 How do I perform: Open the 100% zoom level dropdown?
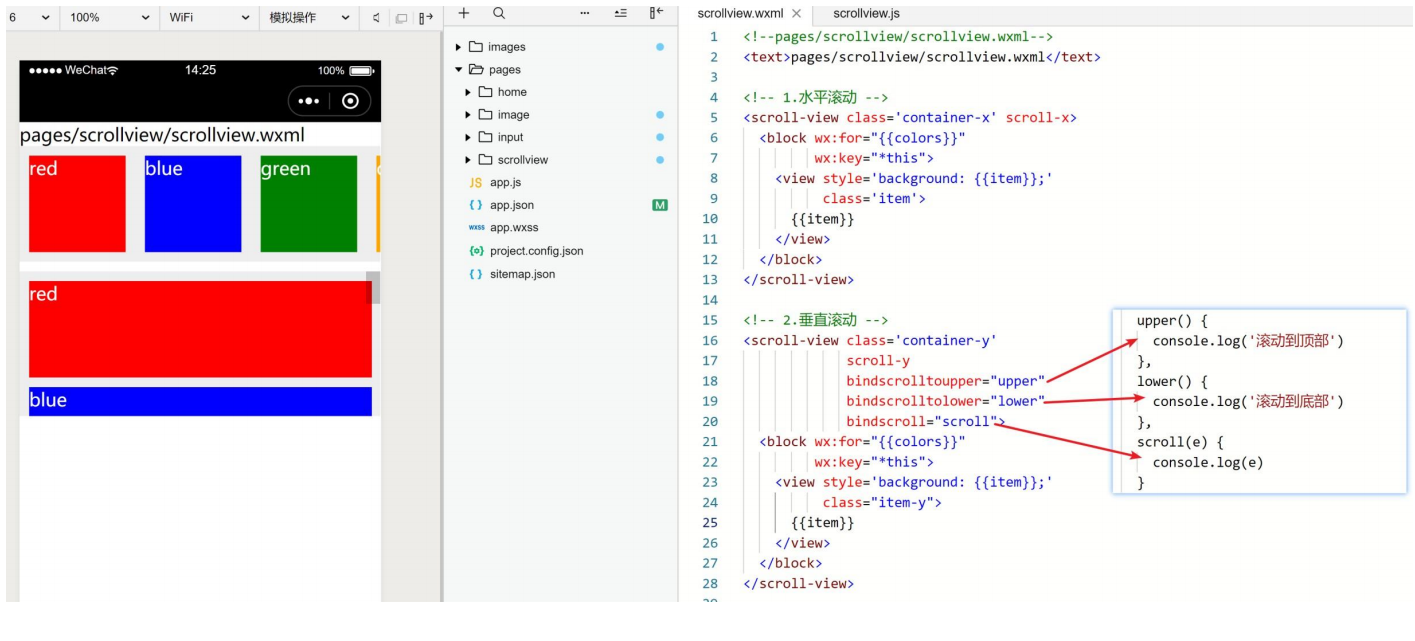pos(110,18)
